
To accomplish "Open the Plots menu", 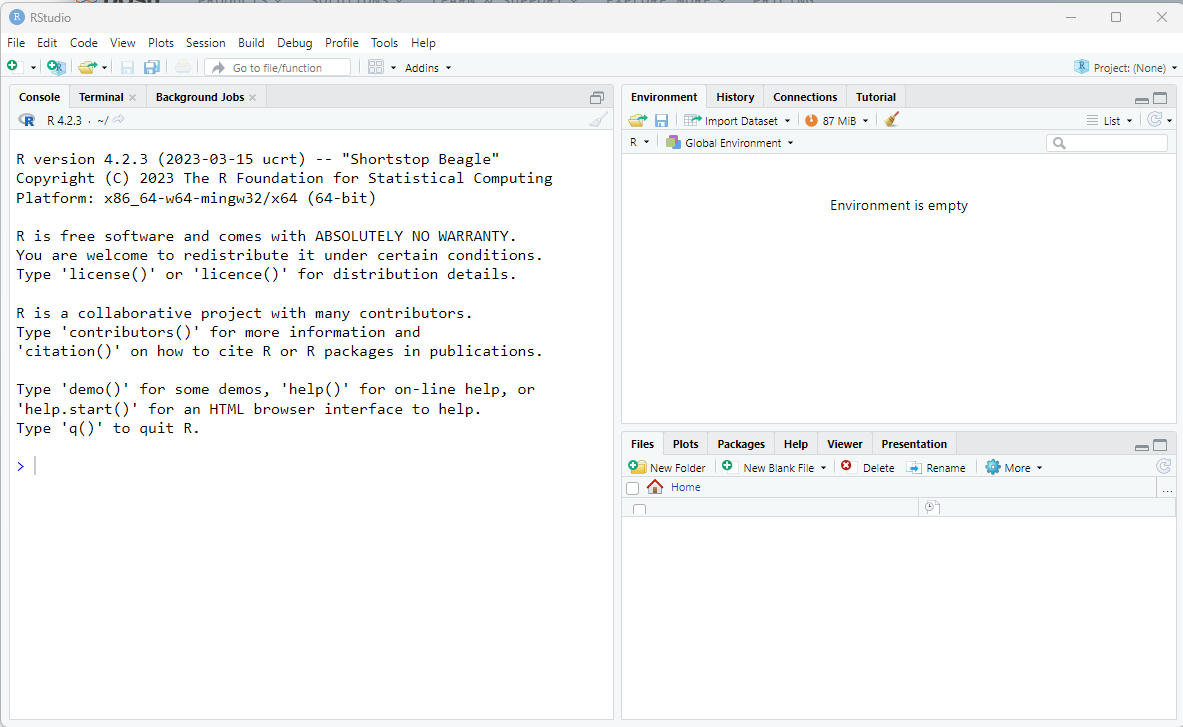I will point(161,43).
